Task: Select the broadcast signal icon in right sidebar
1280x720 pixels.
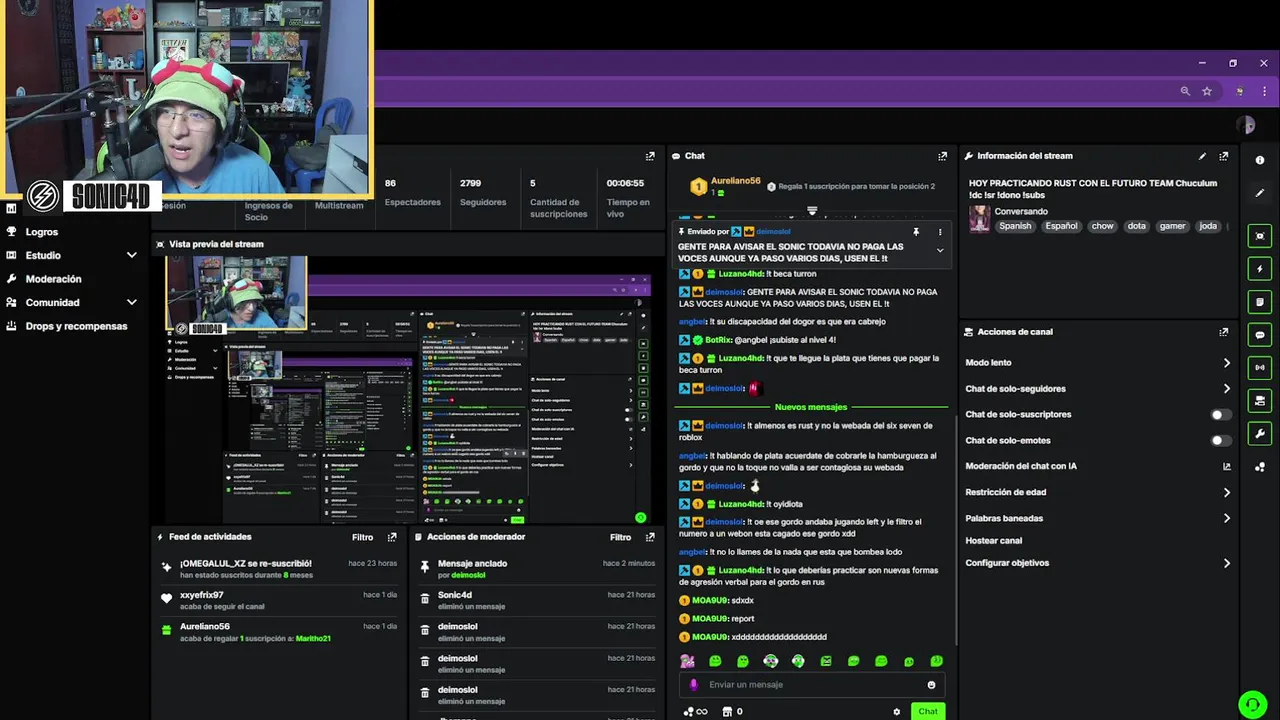Action: point(1259,368)
